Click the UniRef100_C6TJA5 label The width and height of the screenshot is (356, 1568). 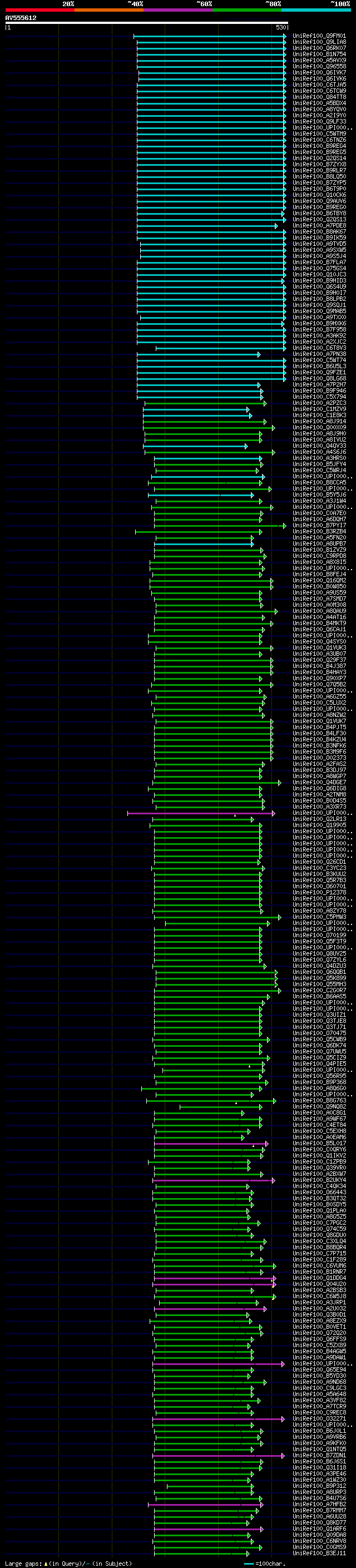click(319, 85)
